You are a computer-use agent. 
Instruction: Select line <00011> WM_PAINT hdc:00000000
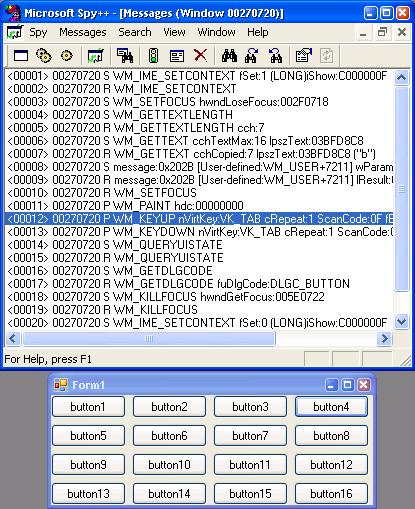coord(199,206)
